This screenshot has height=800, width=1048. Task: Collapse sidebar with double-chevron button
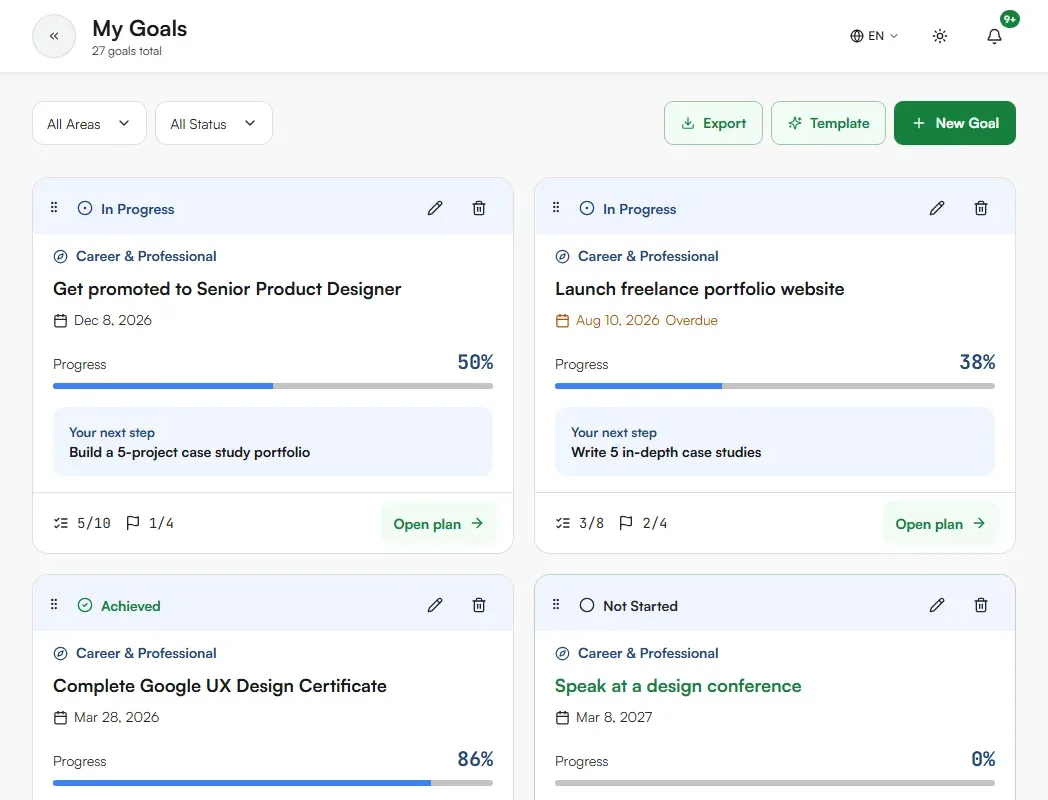point(53,36)
